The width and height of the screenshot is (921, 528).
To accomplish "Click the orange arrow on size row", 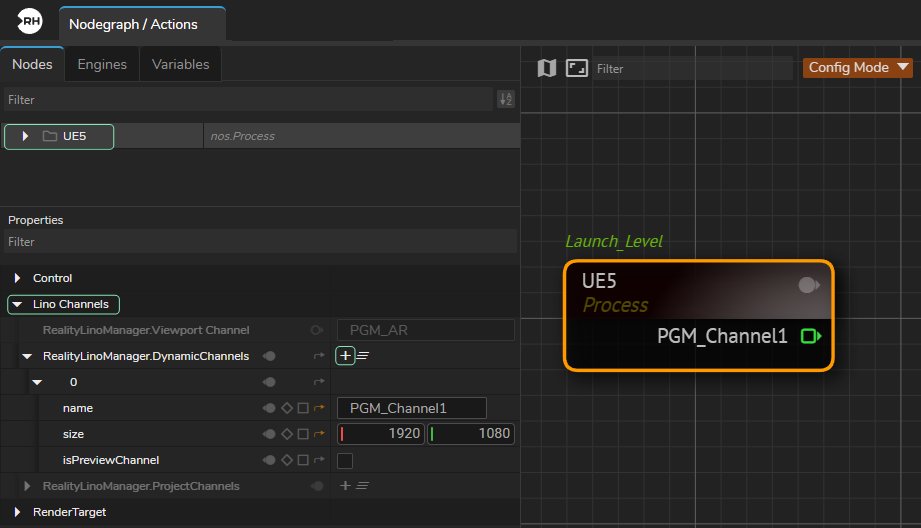I will point(319,434).
